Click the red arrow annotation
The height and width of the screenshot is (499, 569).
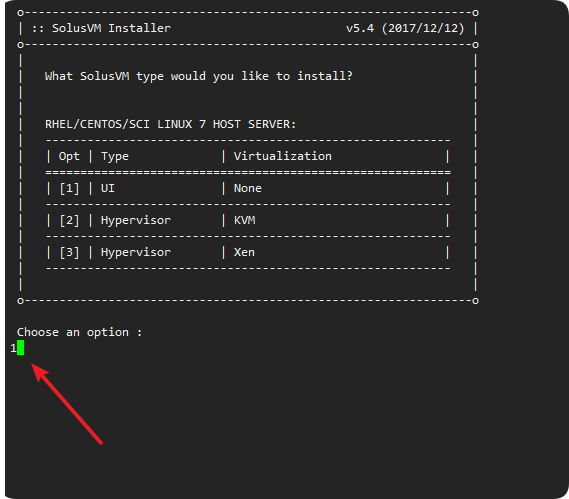(67, 403)
